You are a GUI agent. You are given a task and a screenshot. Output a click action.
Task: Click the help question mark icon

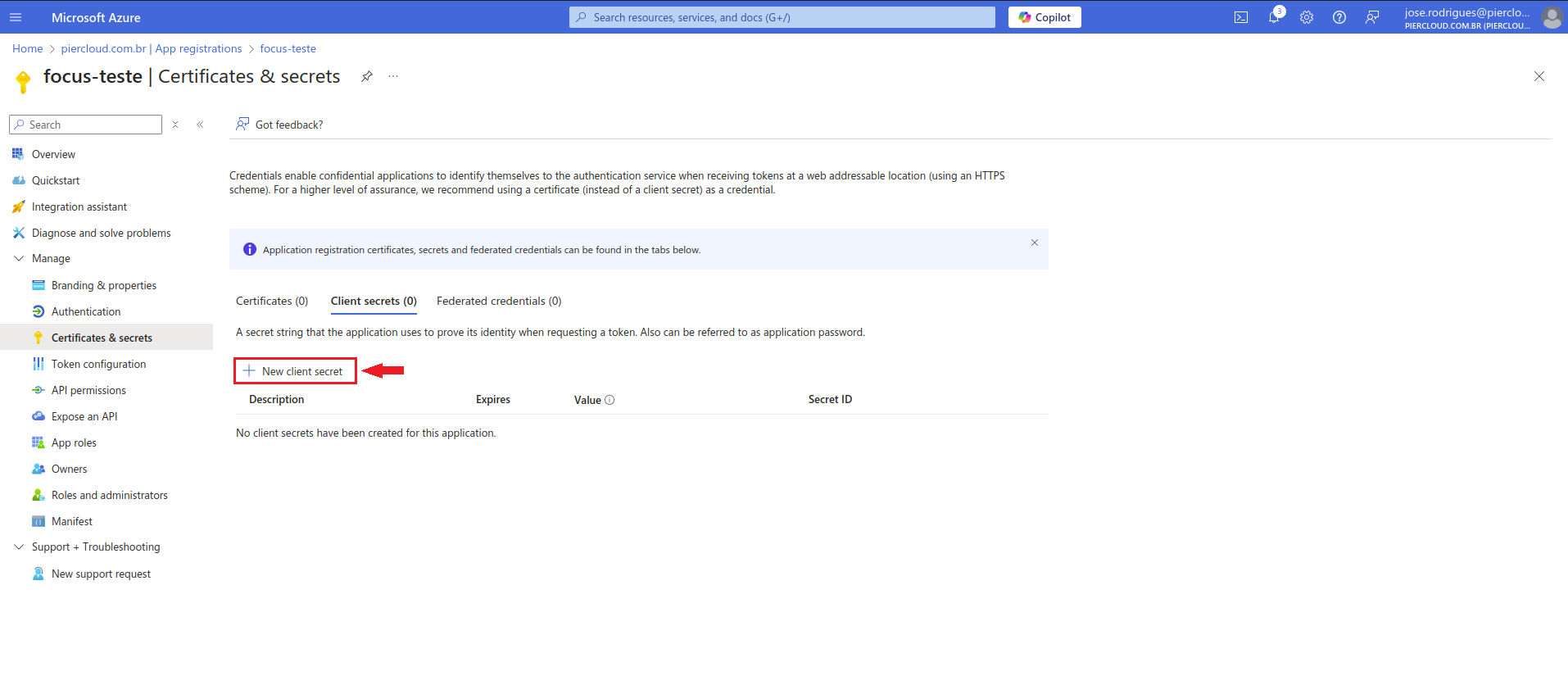pos(1339,17)
